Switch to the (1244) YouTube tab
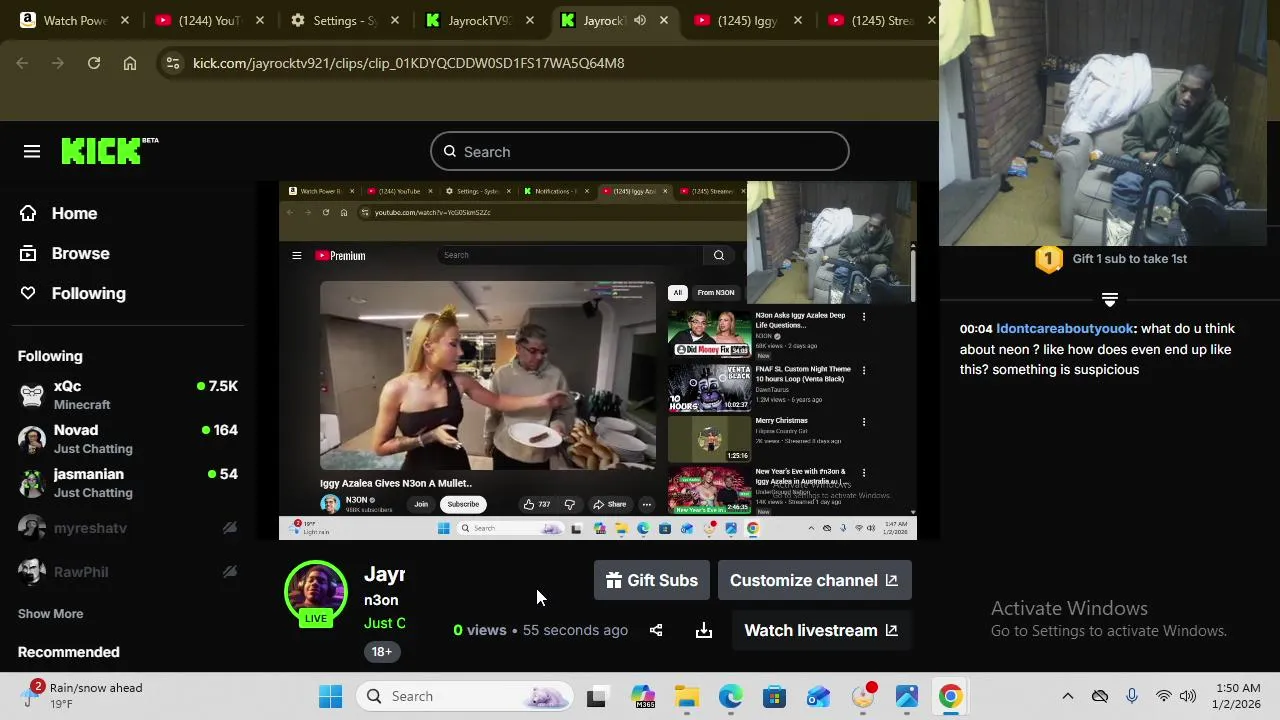Viewport: 1280px width, 720px height. 208,20
